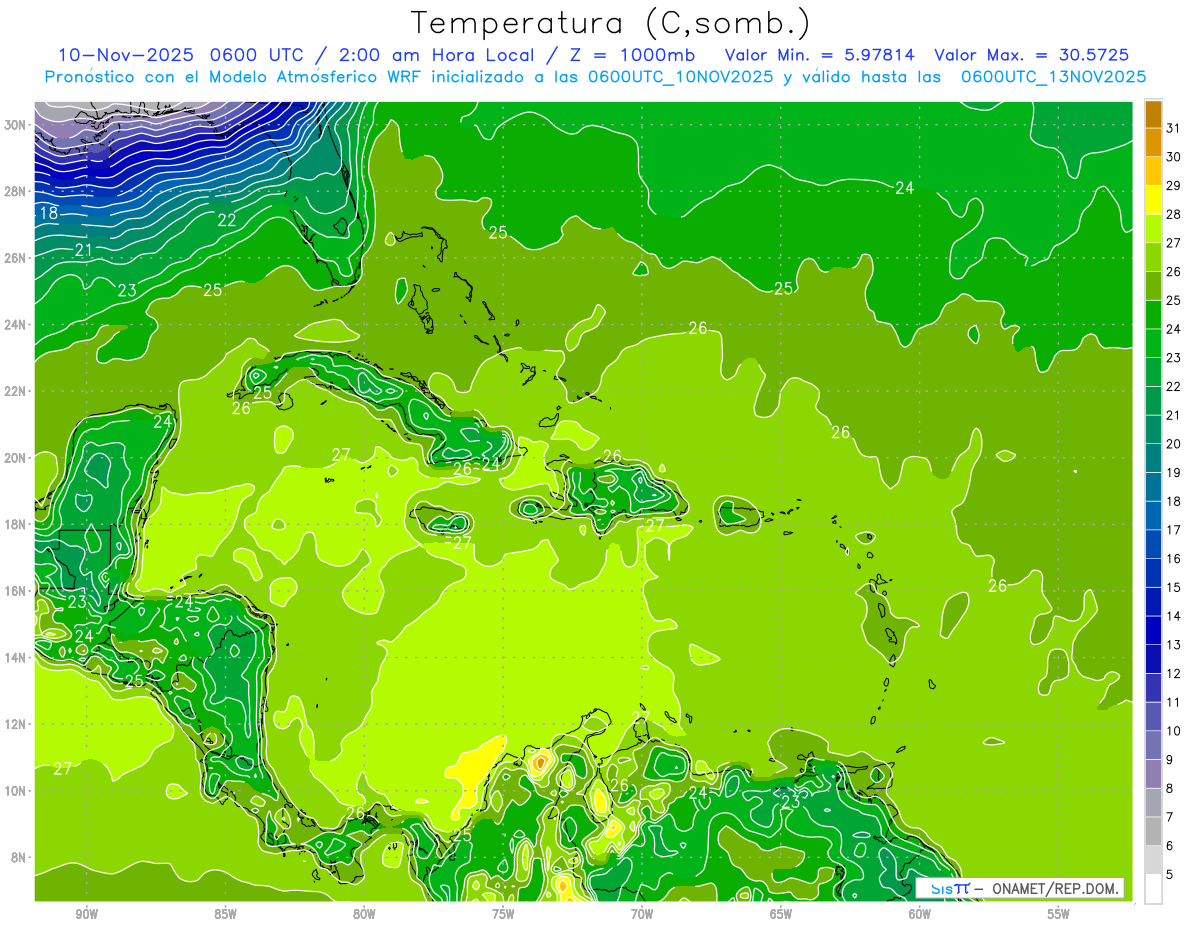Pick the dark orange top swatch of color scale
The image size is (1200, 927).
pos(1153,114)
